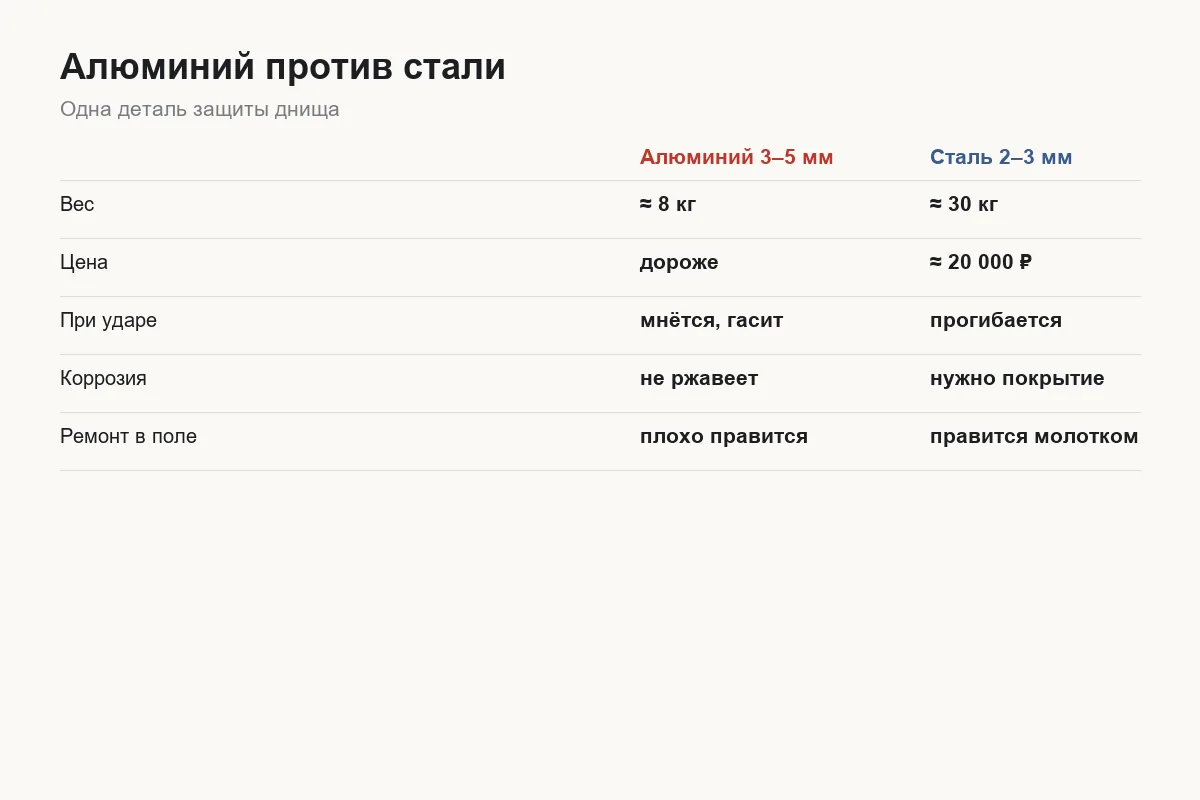
Task: Click the "Вес" row label
Action: [x=77, y=204]
